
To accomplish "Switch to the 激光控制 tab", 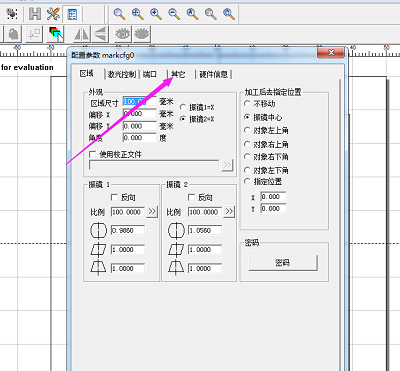I will tap(121, 74).
